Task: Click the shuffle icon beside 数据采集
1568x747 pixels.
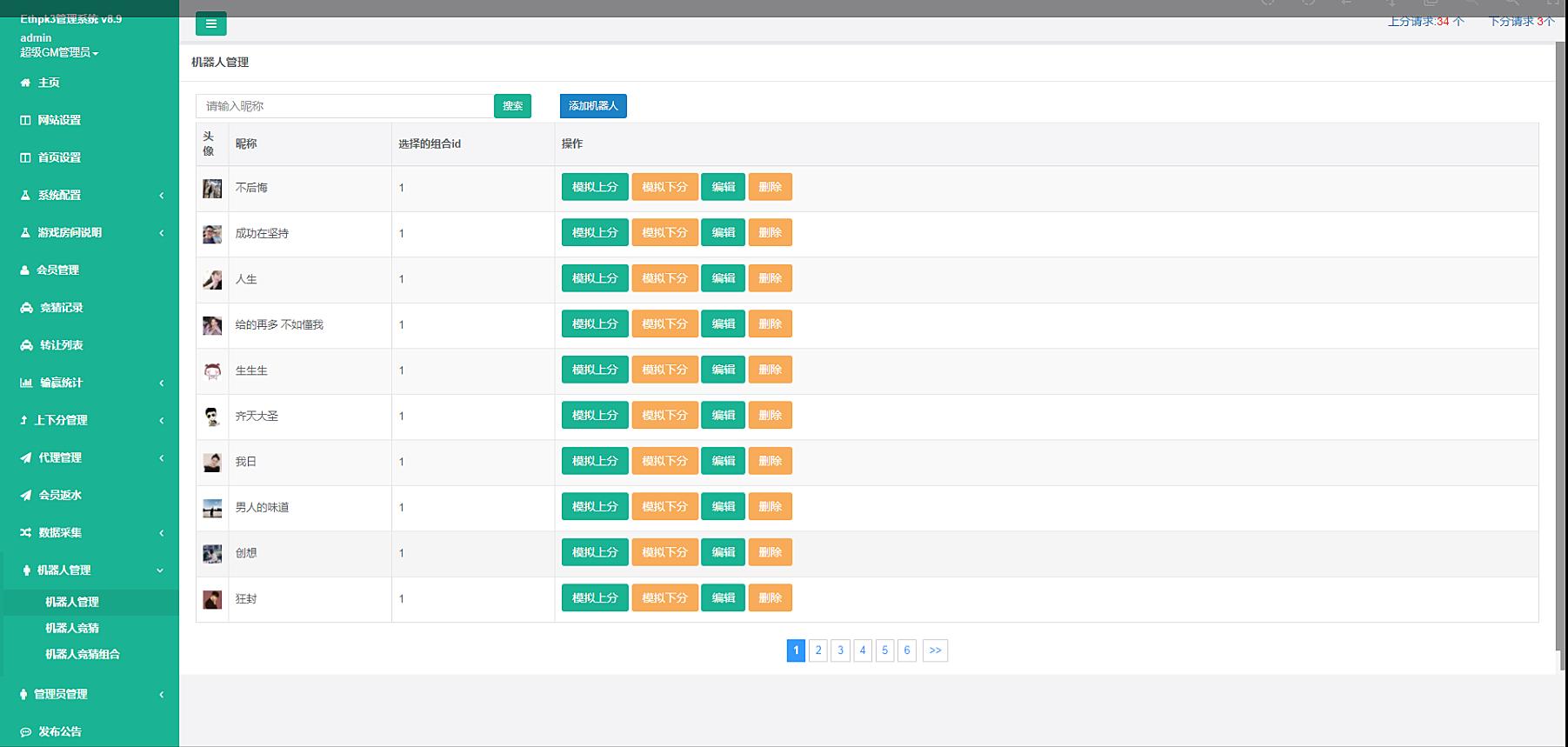Action: [x=26, y=532]
